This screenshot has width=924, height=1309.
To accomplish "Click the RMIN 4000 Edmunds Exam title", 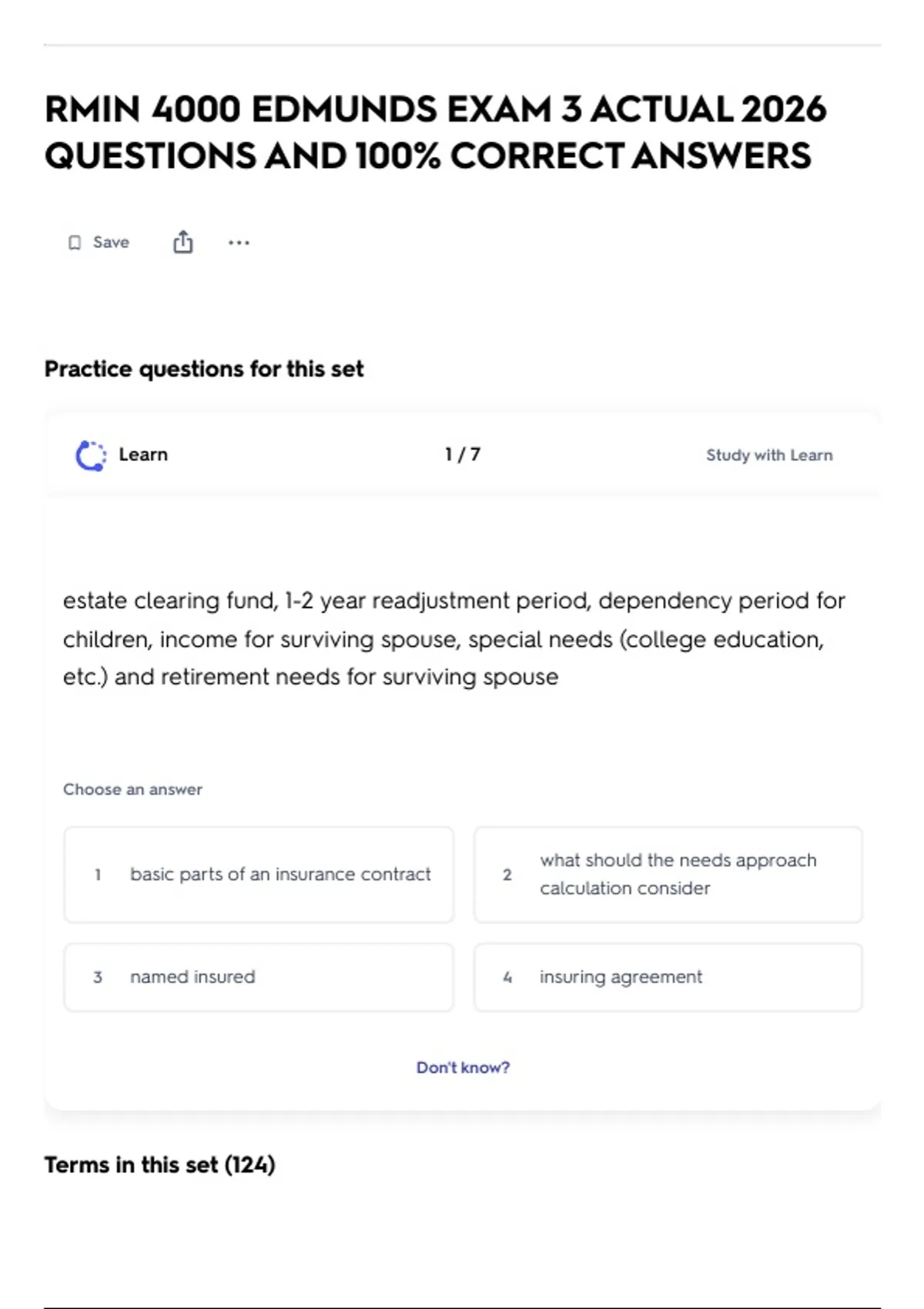I will 435,132.
